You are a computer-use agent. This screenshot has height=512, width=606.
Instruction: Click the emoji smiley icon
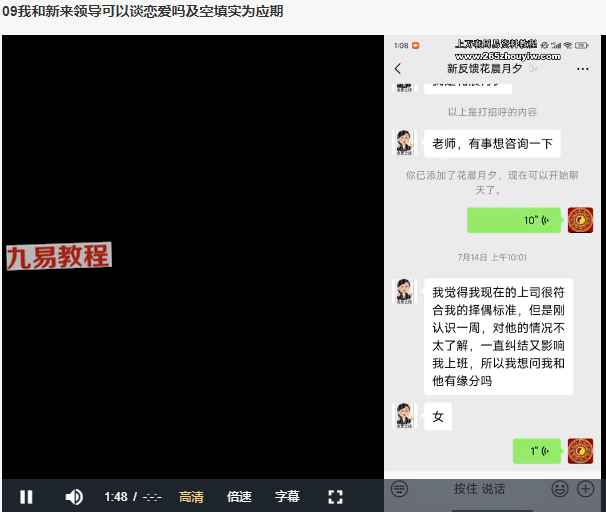(x=560, y=489)
